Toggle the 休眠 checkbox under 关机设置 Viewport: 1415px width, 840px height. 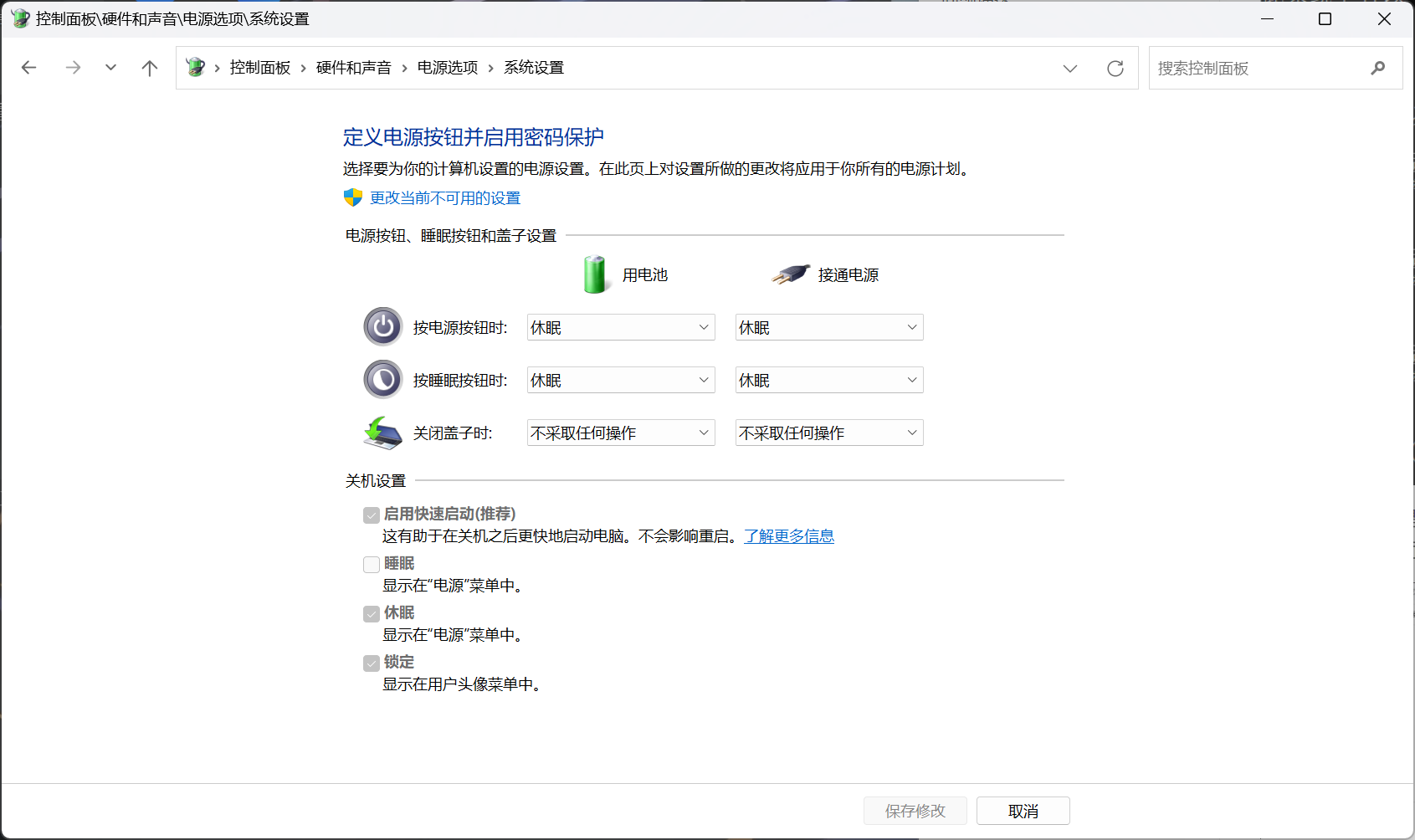(372, 614)
